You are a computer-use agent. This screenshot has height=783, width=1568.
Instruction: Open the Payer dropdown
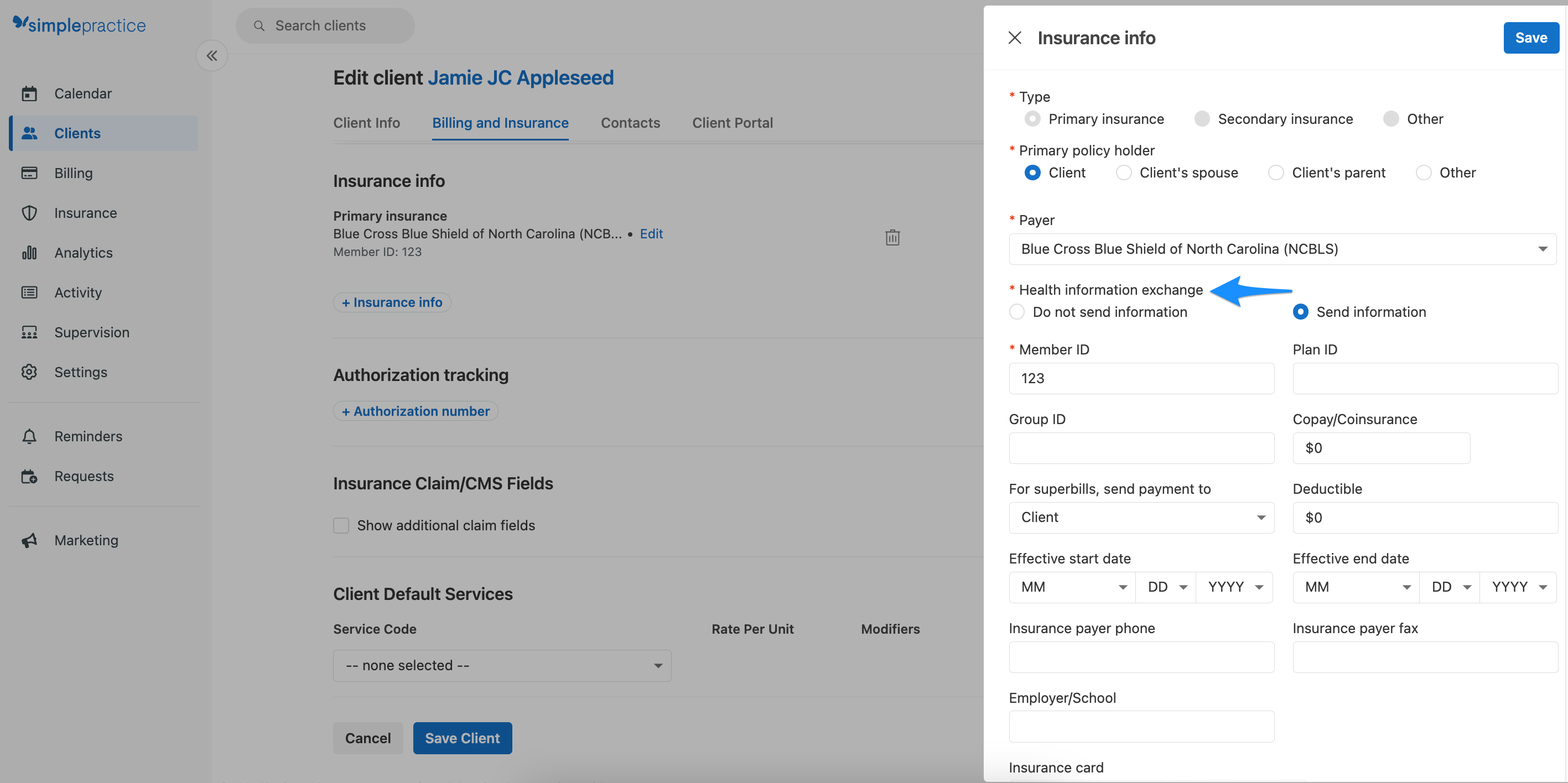(1283, 249)
